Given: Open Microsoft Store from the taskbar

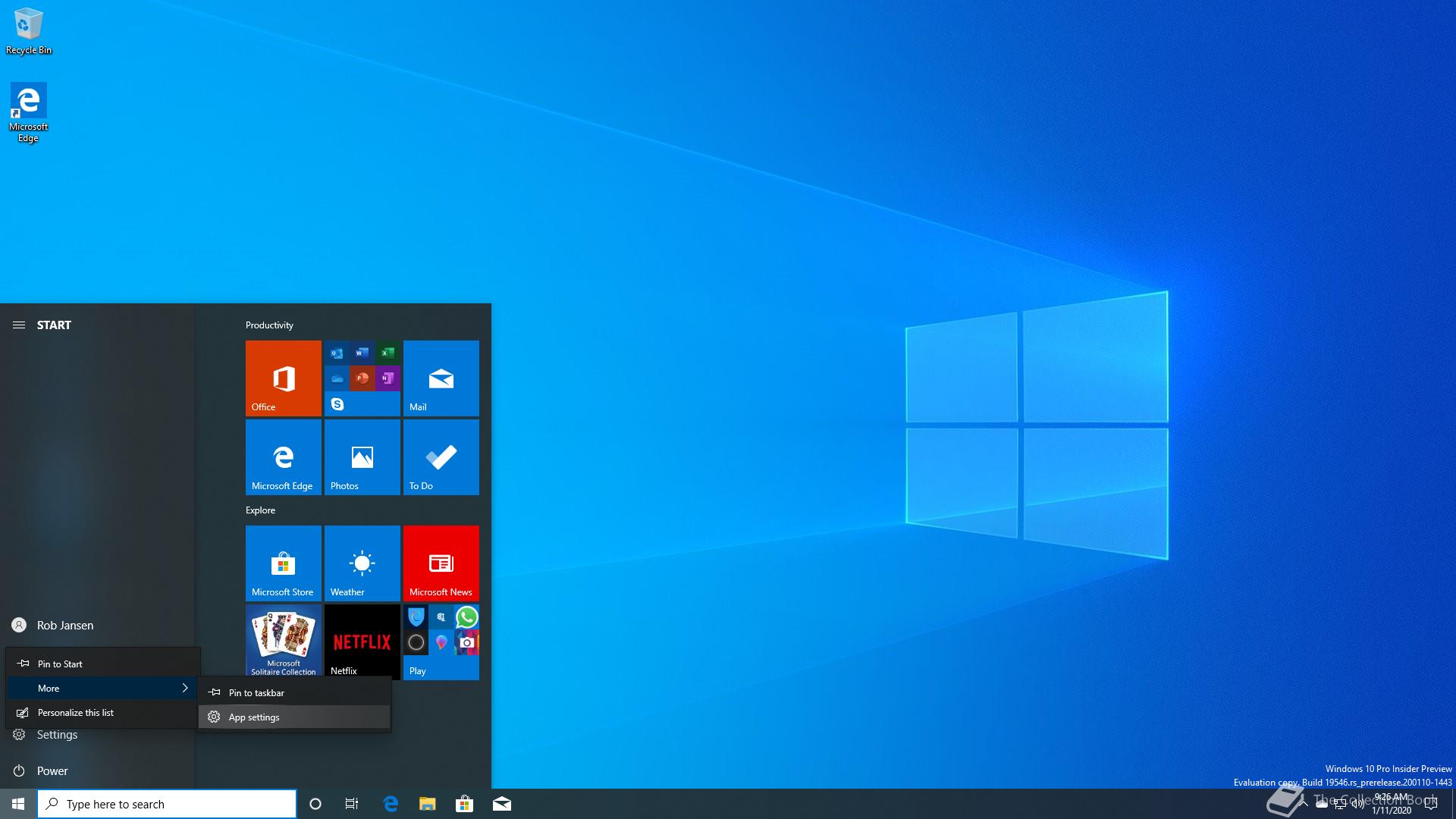Looking at the screenshot, I should pyautogui.click(x=464, y=804).
